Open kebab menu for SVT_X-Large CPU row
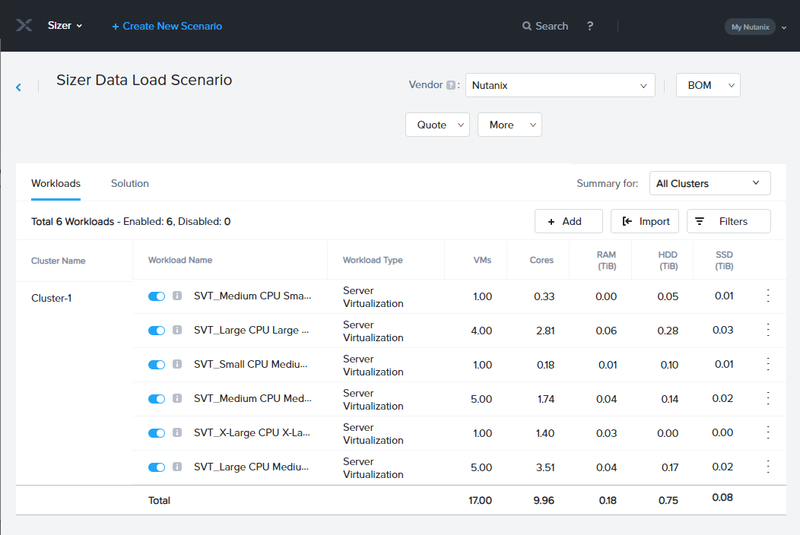 click(768, 432)
